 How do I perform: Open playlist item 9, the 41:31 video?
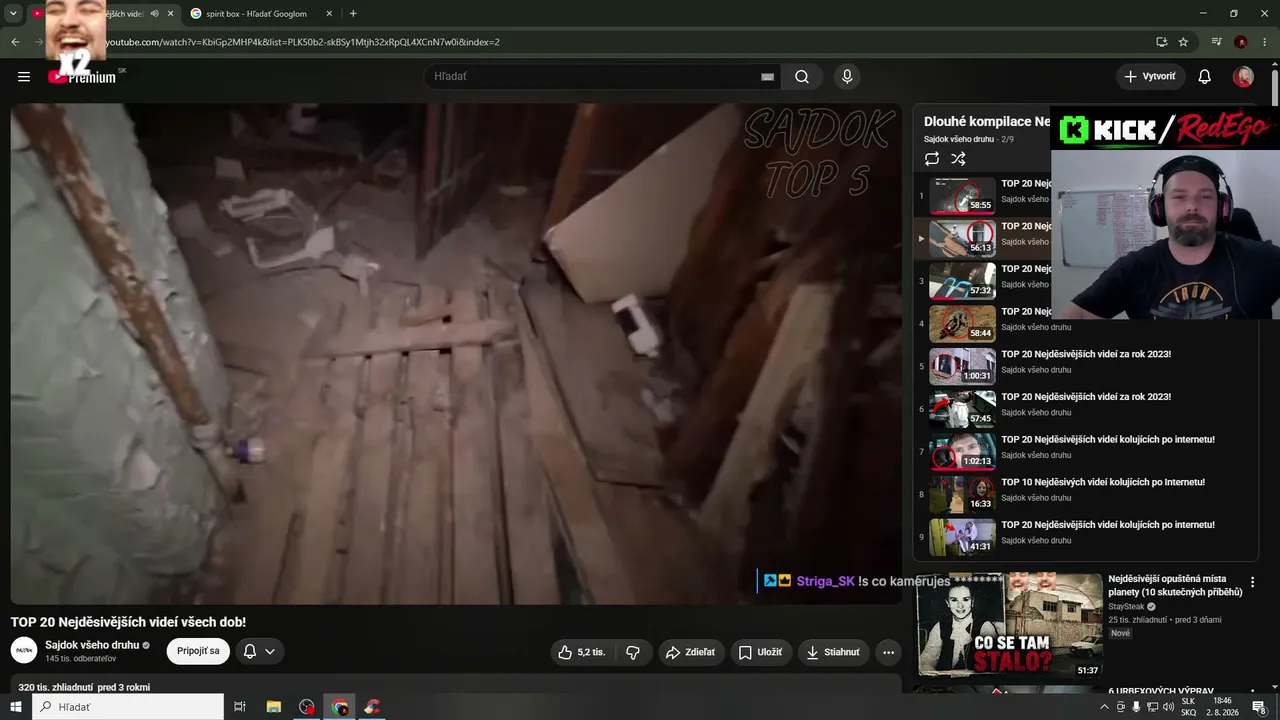pos(1084,537)
